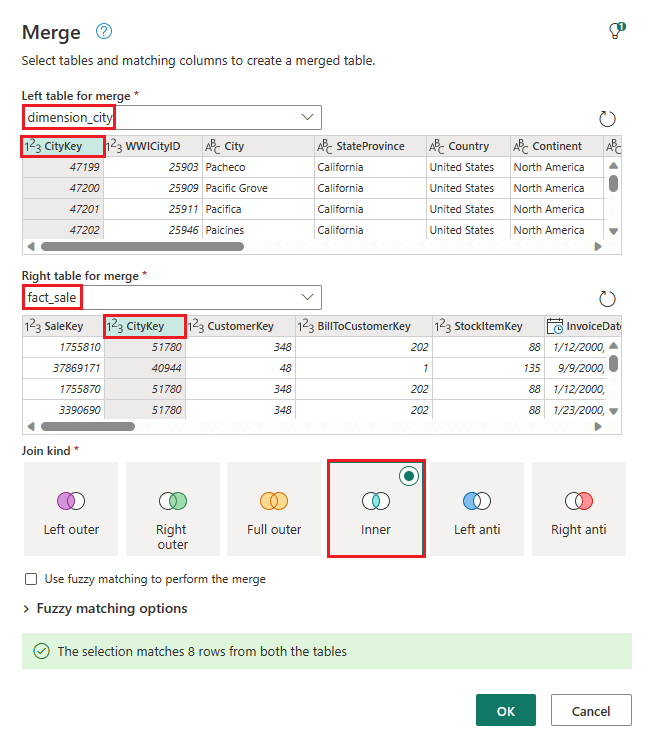Click right table horizontal scrollbar thumb

pos(88,427)
